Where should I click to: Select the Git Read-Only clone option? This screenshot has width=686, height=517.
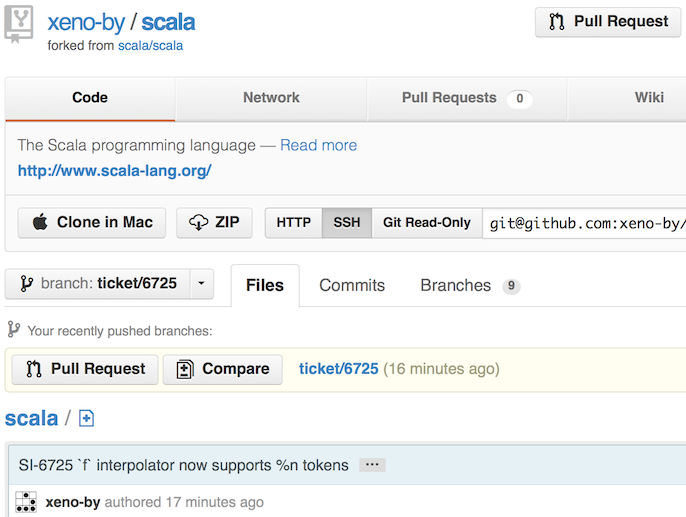427,223
